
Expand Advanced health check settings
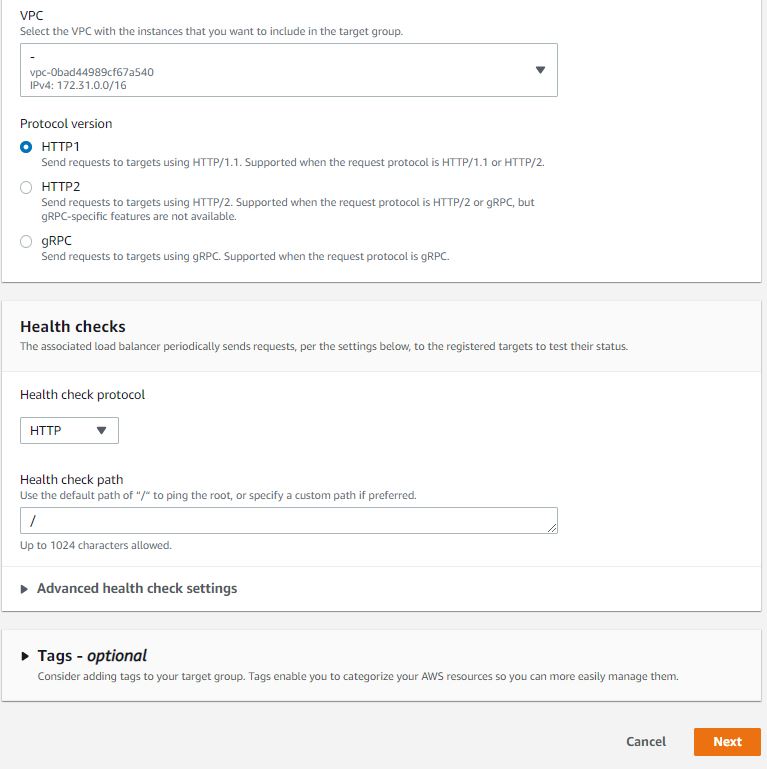137,588
